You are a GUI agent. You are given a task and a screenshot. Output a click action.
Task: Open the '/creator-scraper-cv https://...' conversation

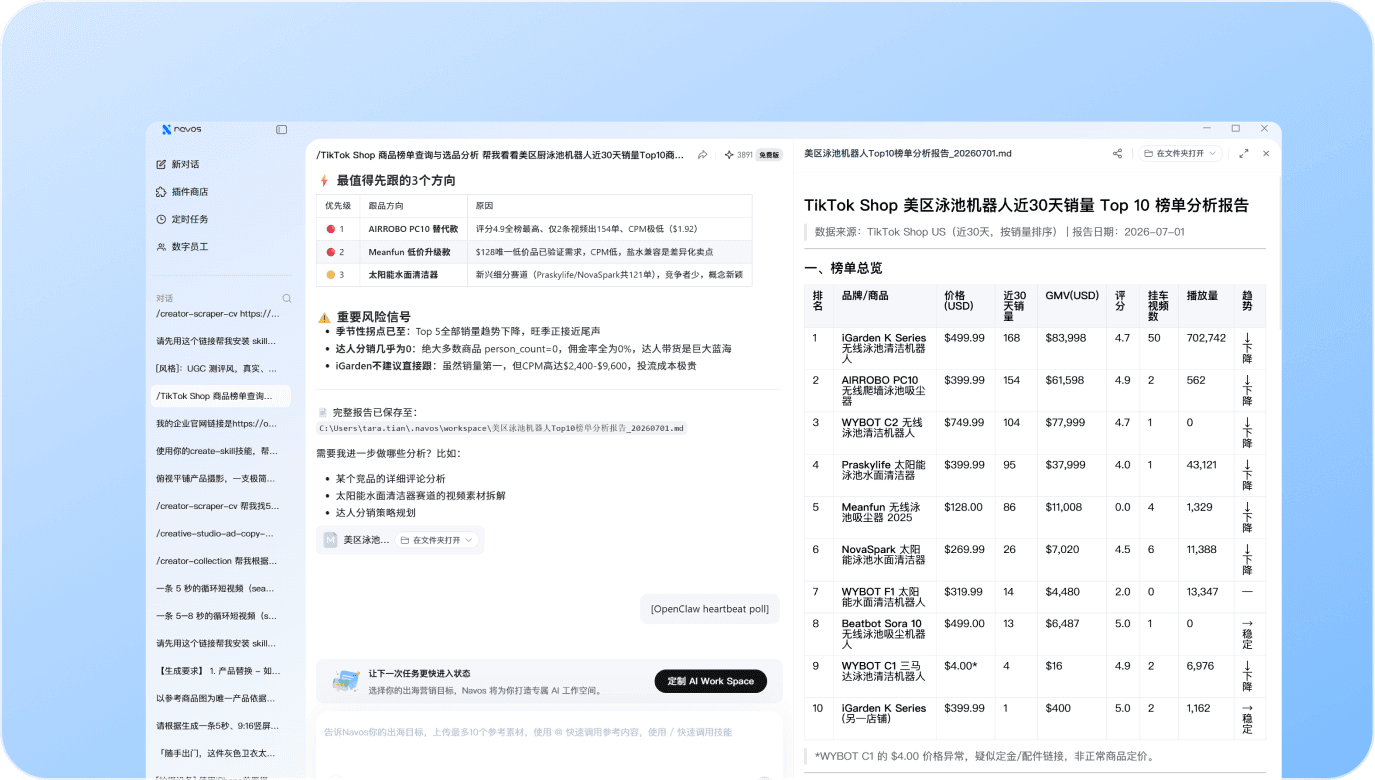click(220, 314)
